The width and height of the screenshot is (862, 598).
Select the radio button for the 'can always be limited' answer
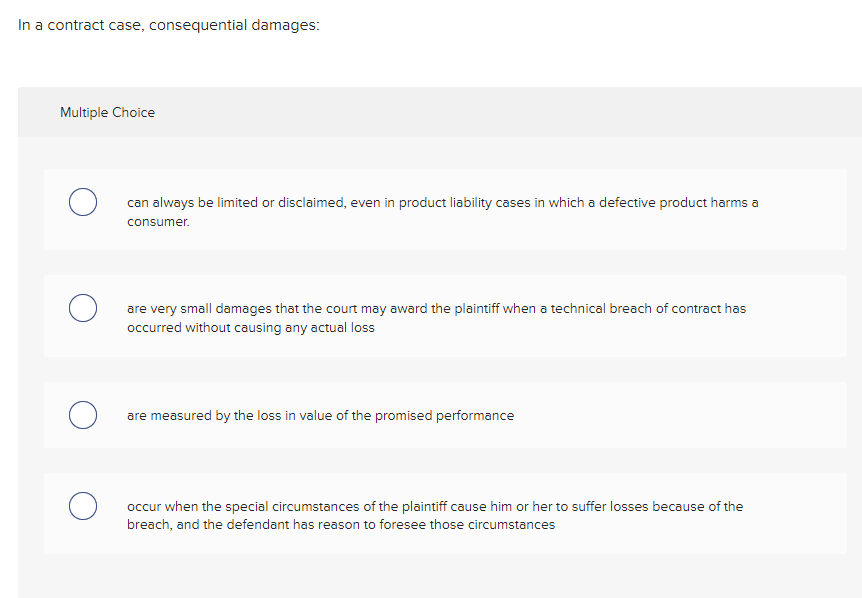[x=83, y=202]
